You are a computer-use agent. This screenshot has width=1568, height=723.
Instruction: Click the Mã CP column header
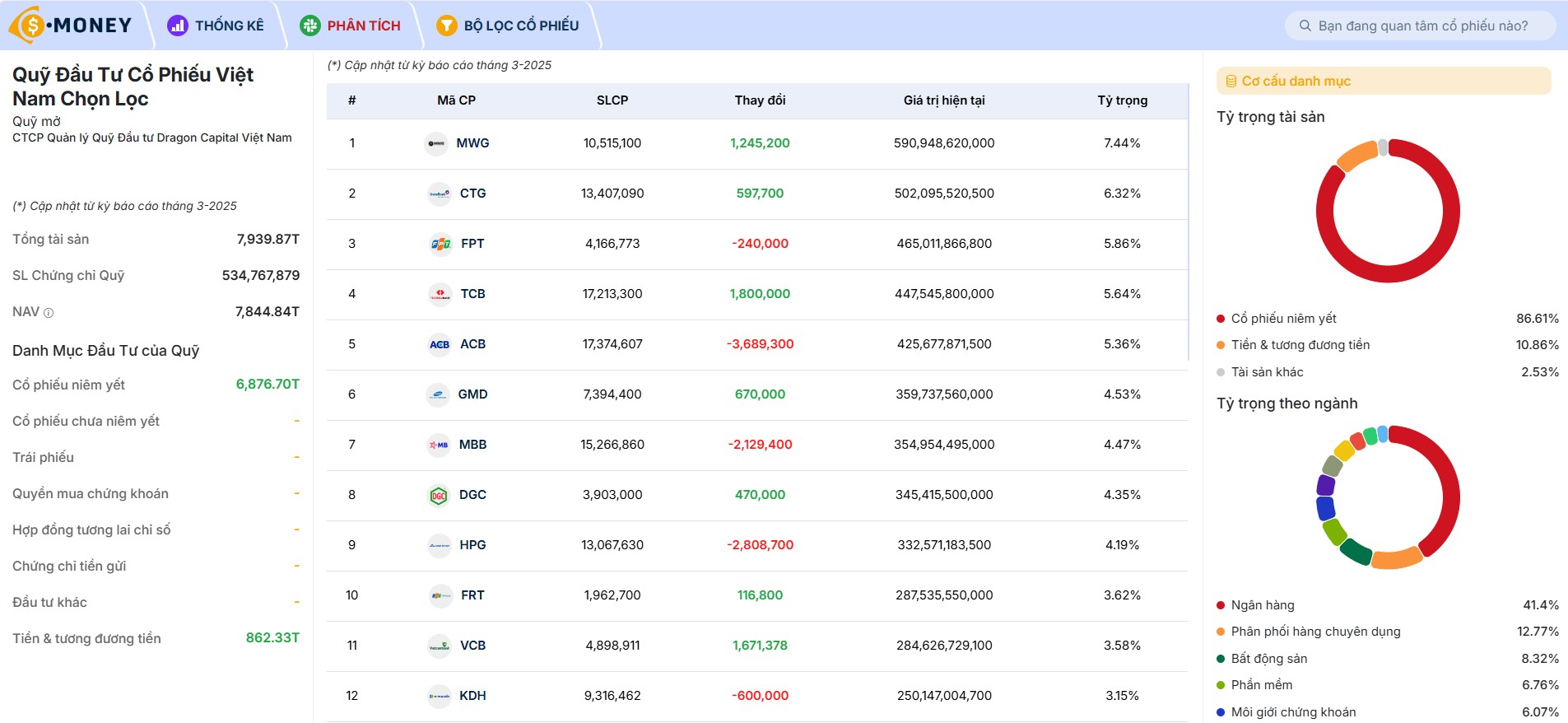click(x=456, y=100)
